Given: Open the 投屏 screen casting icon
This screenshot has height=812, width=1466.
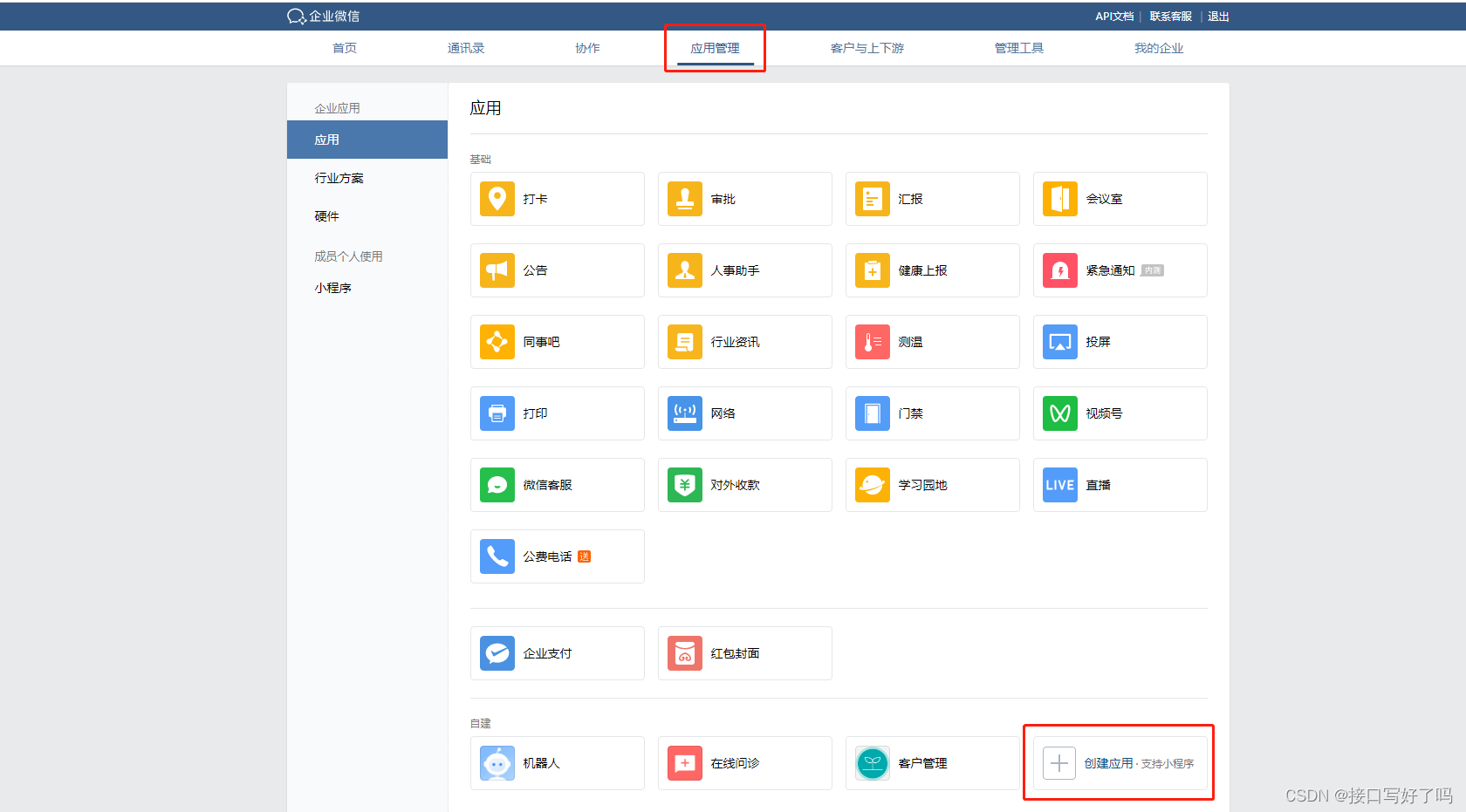Looking at the screenshot, I should tap(1060, 342).
